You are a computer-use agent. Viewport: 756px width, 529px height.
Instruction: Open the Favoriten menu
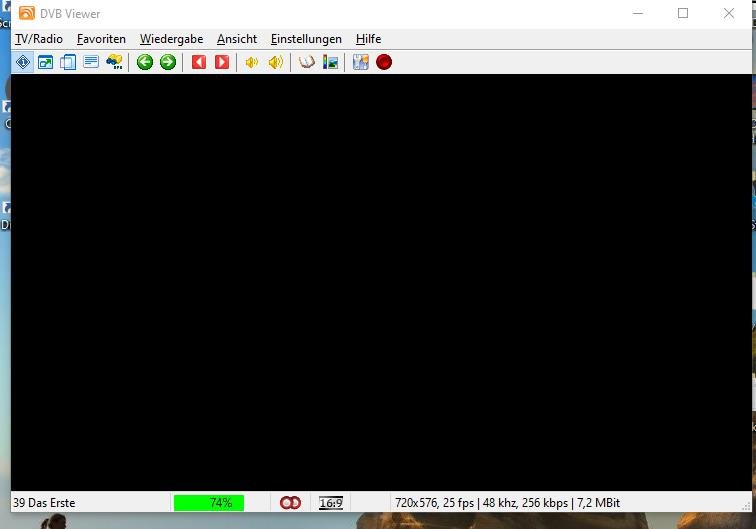(101, 39)
